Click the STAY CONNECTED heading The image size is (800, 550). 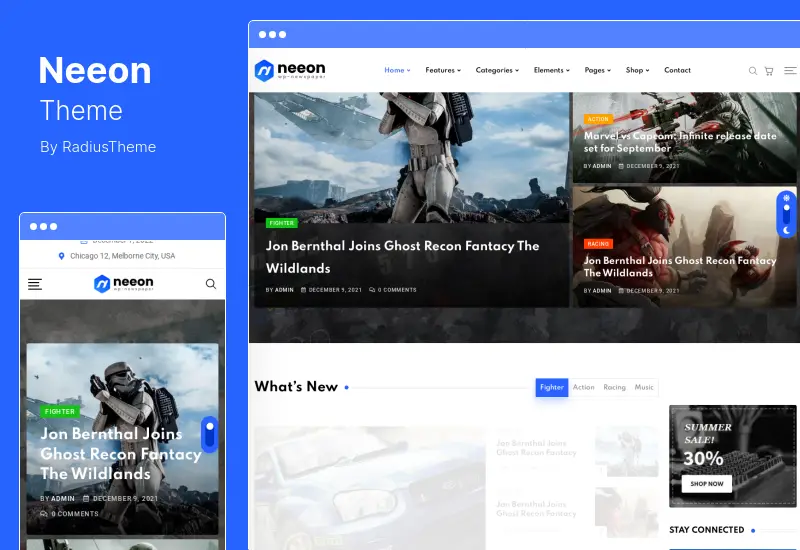pyautogui.click(x=707, y=530)
